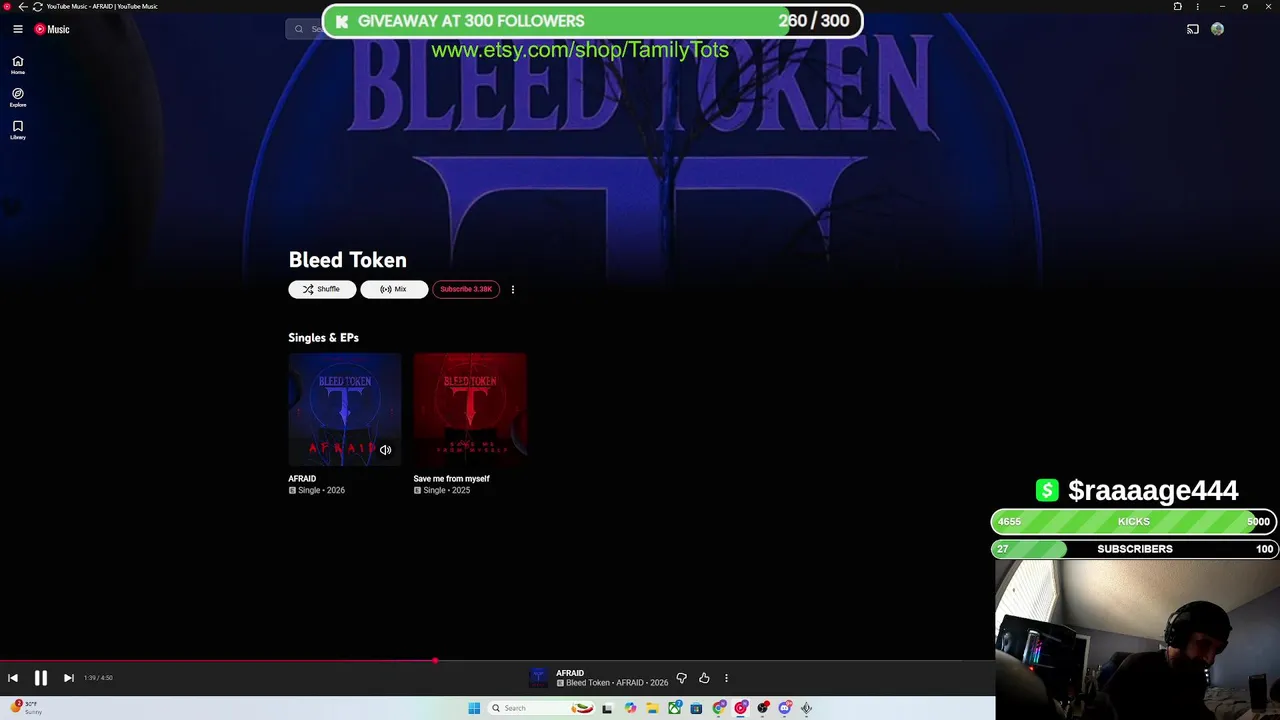
Task: Reload the page with refresh icon
Action: [37, 6]
